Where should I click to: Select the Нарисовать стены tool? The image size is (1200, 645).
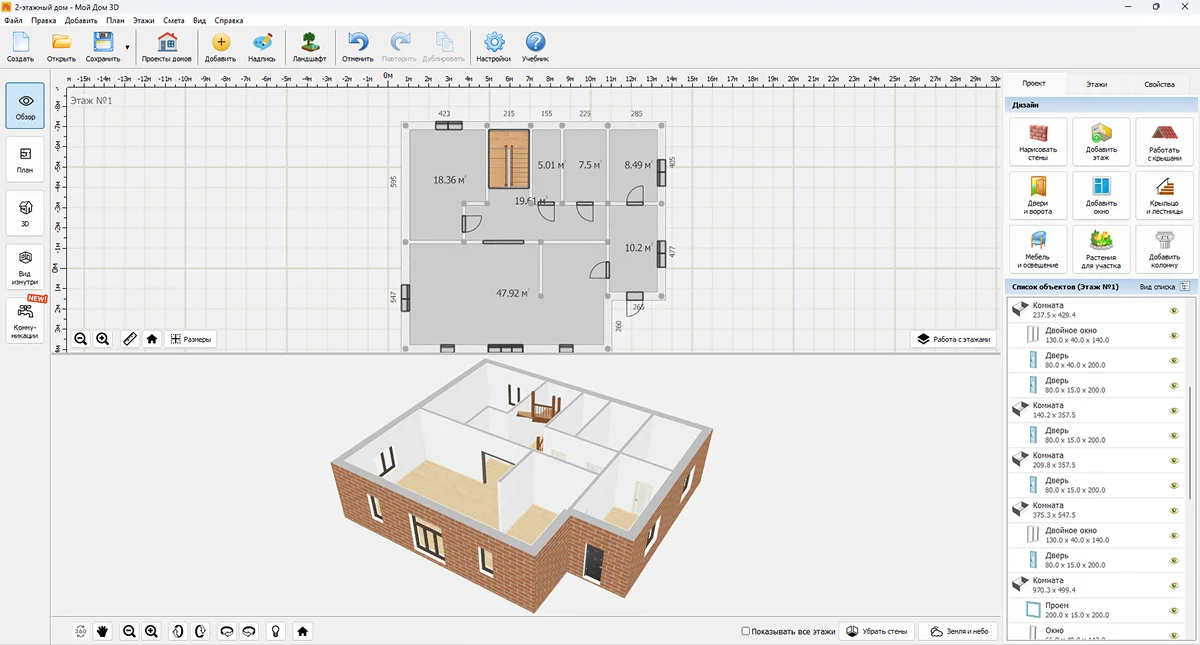coord(1038,141)
